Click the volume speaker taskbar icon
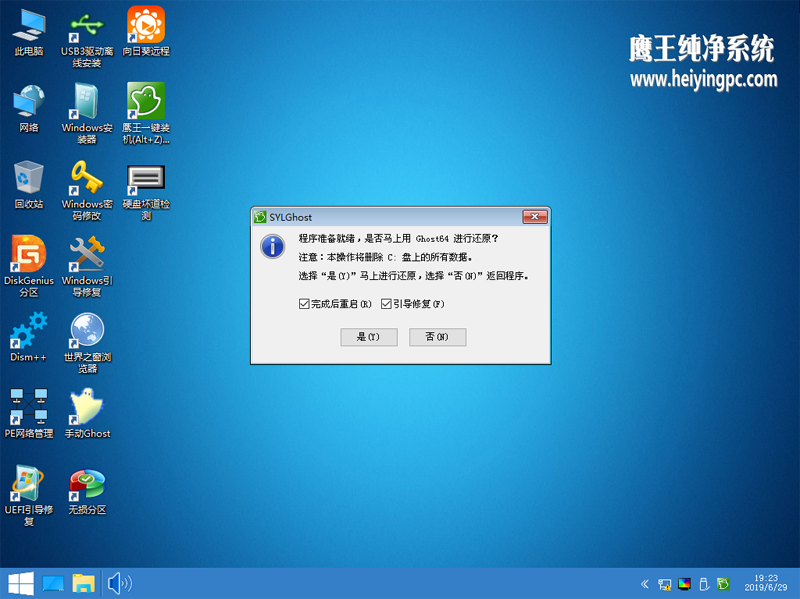 [120, 584]
